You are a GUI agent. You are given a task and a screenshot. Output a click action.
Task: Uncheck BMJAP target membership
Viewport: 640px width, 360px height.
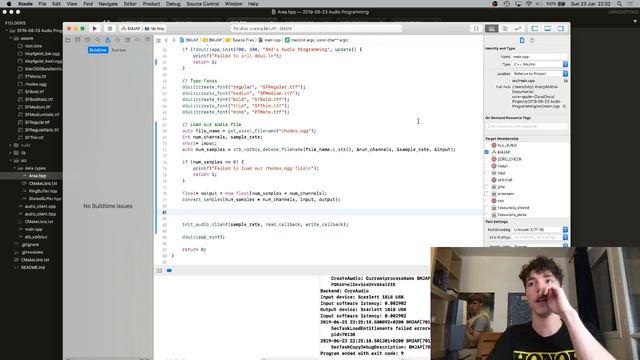click(x=487, y=152)
